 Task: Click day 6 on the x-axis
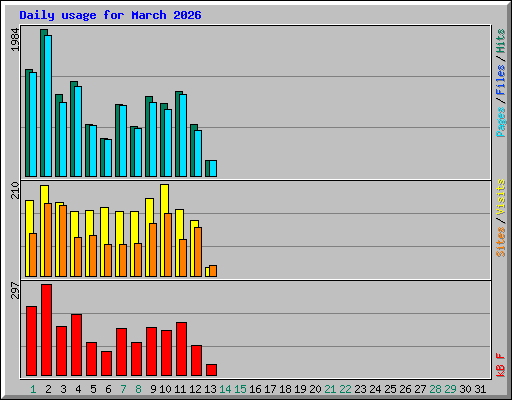pos(108,389)
